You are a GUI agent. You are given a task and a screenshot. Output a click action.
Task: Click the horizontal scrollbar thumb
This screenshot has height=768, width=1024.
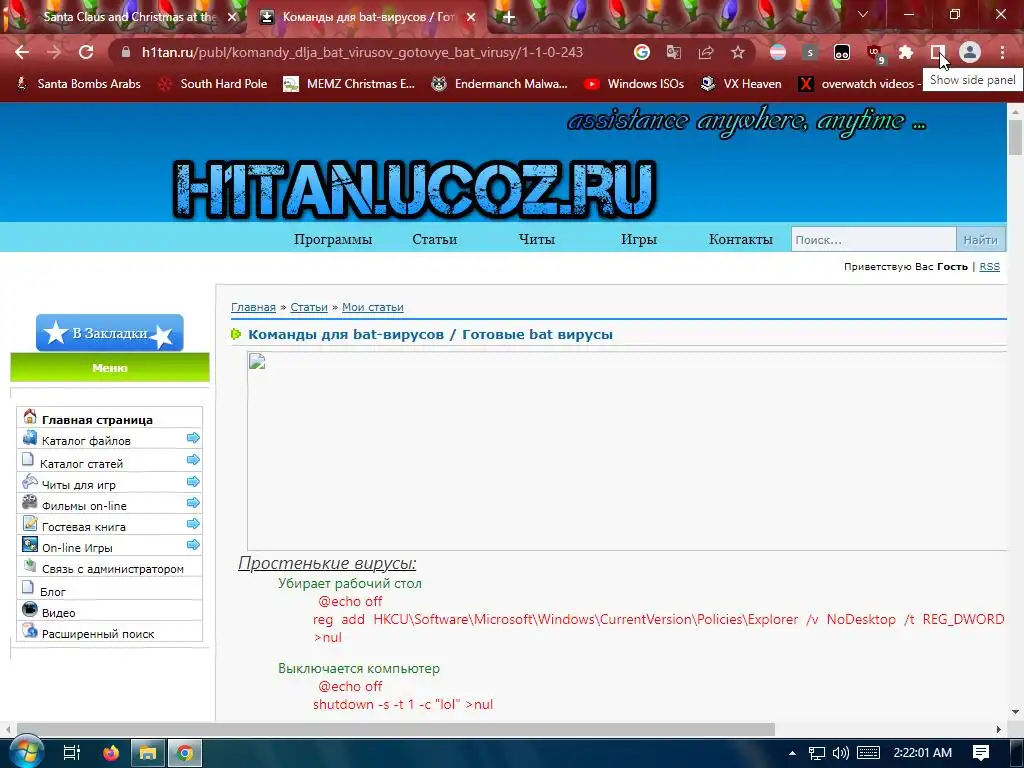[396, 729]
